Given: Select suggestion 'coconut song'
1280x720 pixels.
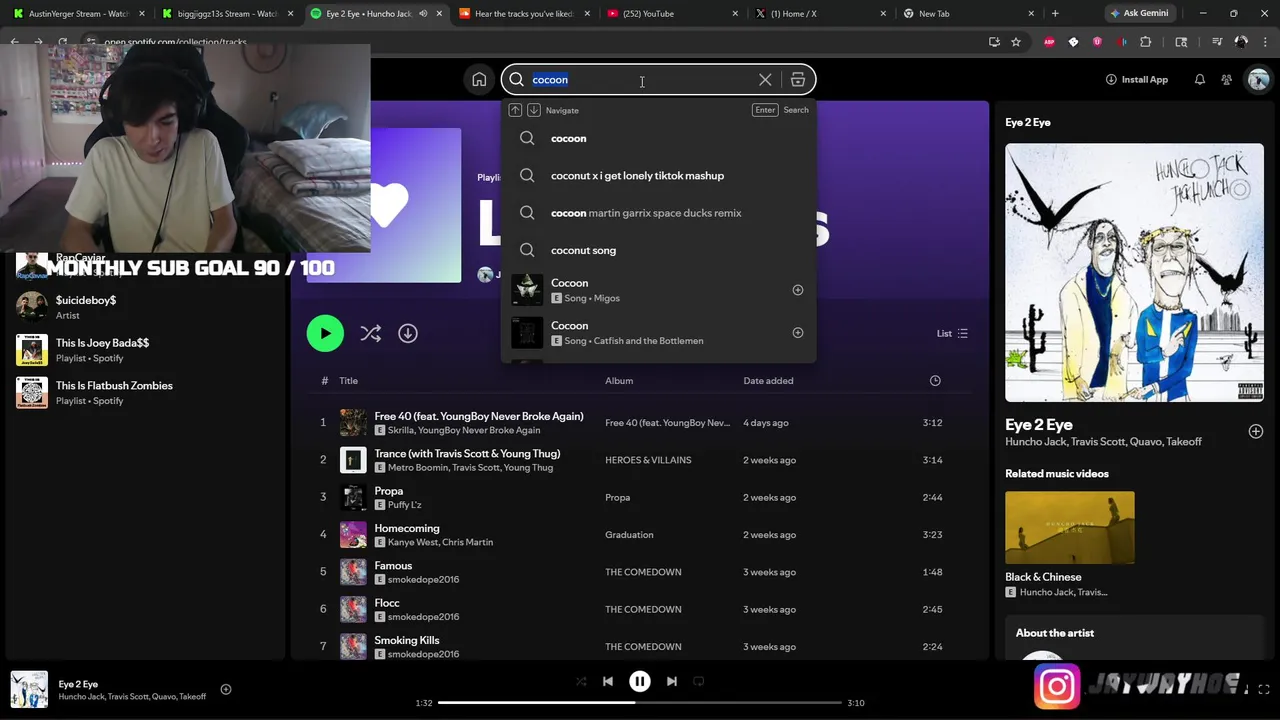Looking at the screenshot, I should point(658,250).
